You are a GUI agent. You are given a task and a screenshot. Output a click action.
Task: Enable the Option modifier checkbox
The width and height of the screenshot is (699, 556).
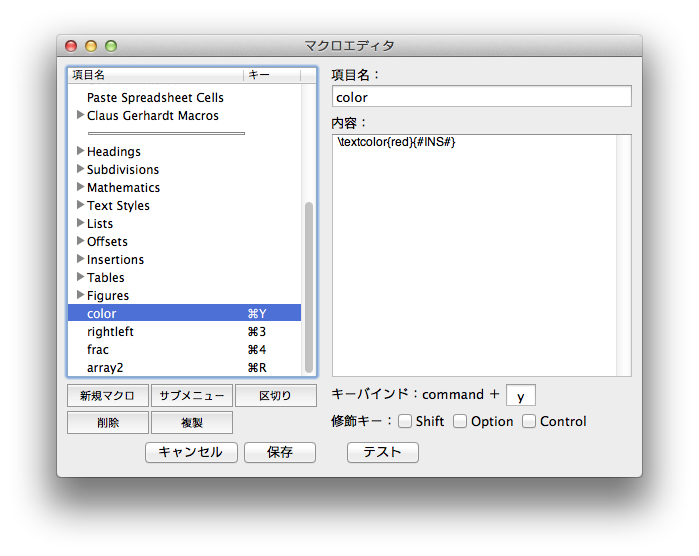tap(460, 421)
